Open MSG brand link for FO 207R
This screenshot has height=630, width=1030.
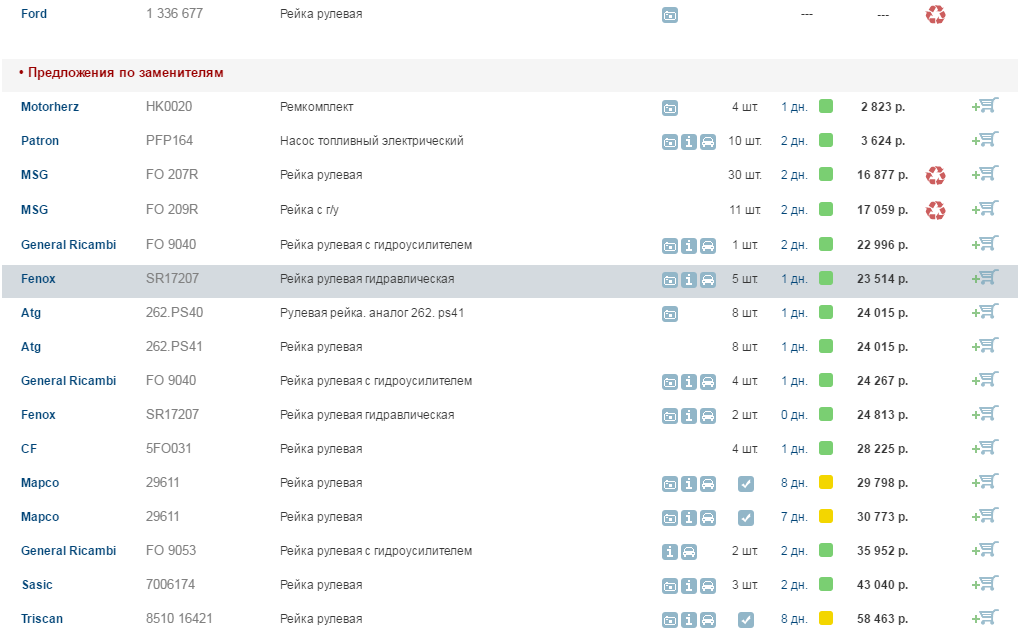pyautogui.click(x=34, y=175)
